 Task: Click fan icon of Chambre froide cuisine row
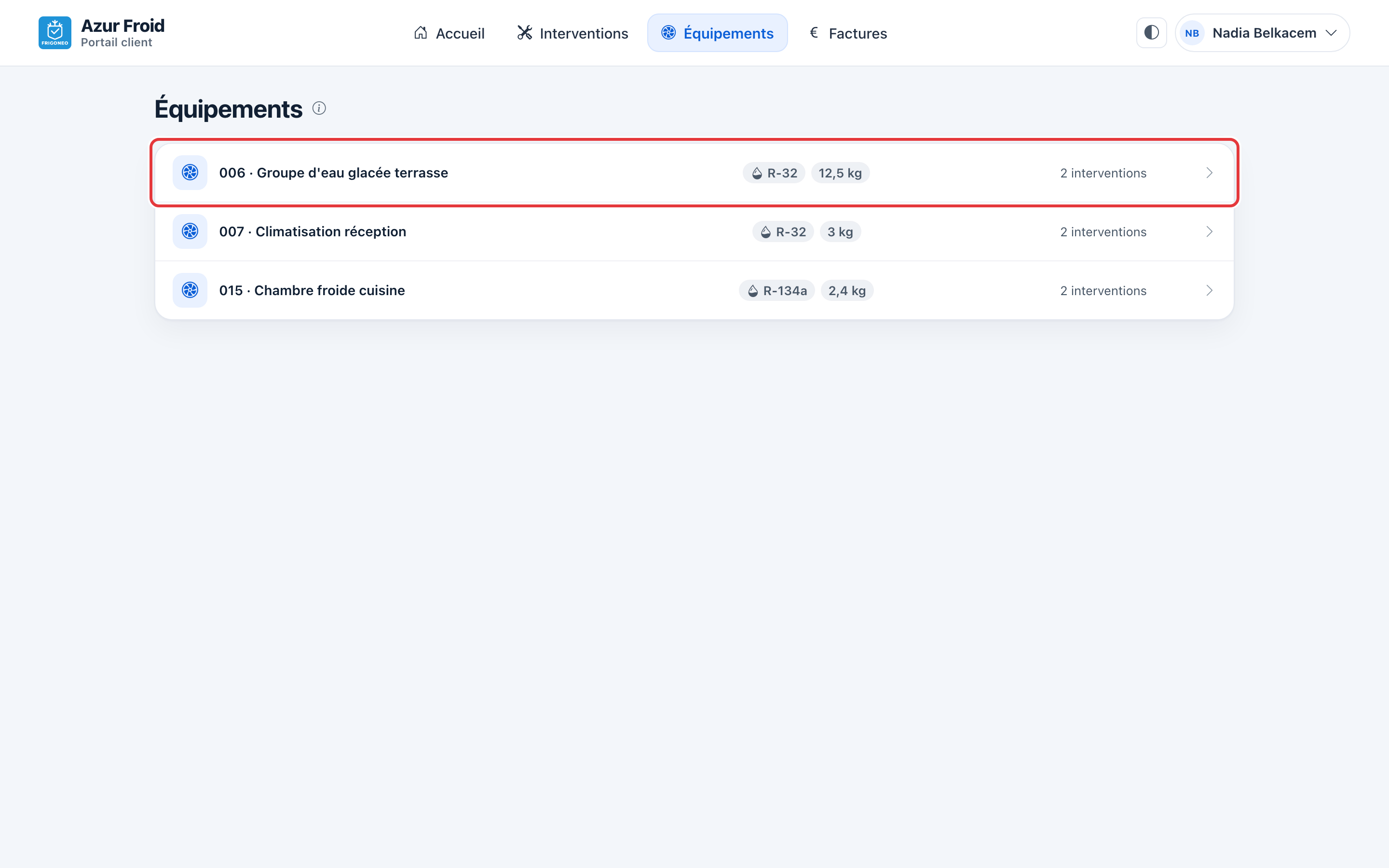(190, 290)
